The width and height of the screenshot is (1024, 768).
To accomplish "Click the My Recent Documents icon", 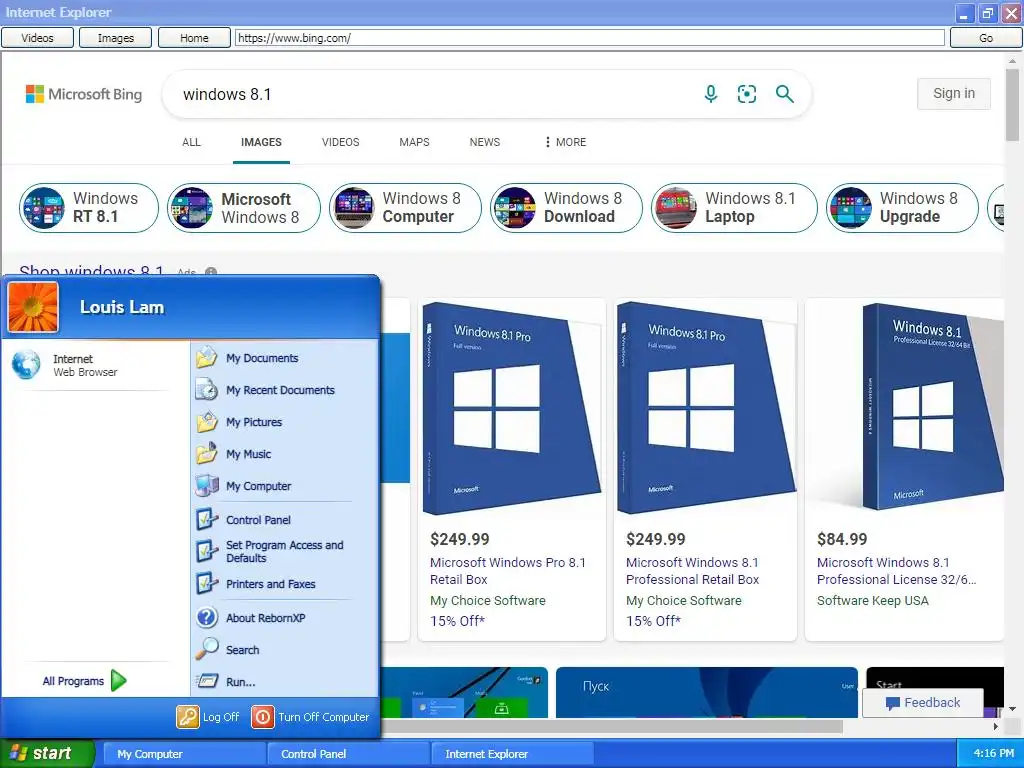I will pos(207,390).
